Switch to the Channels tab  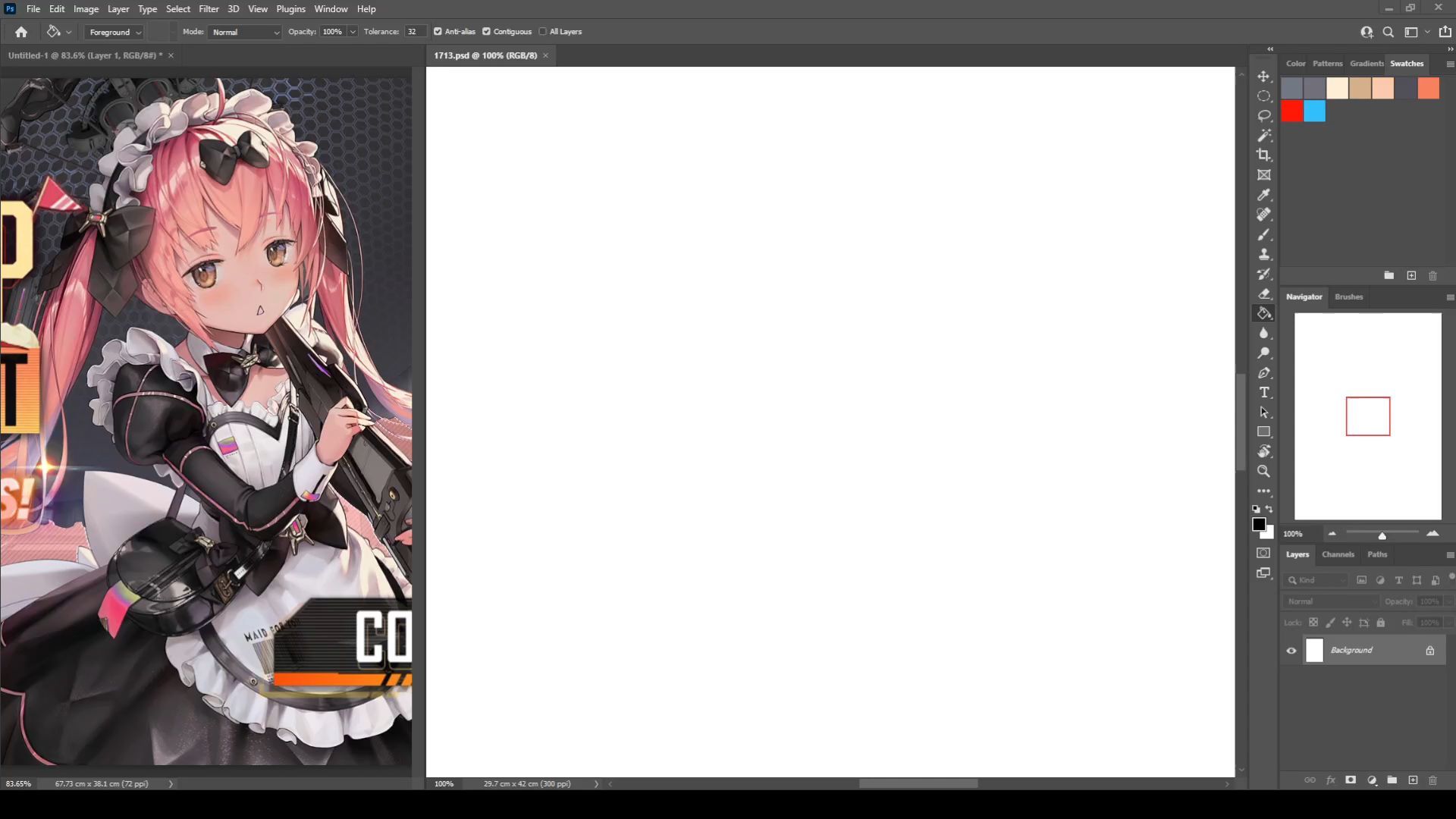pos(1337,554)
